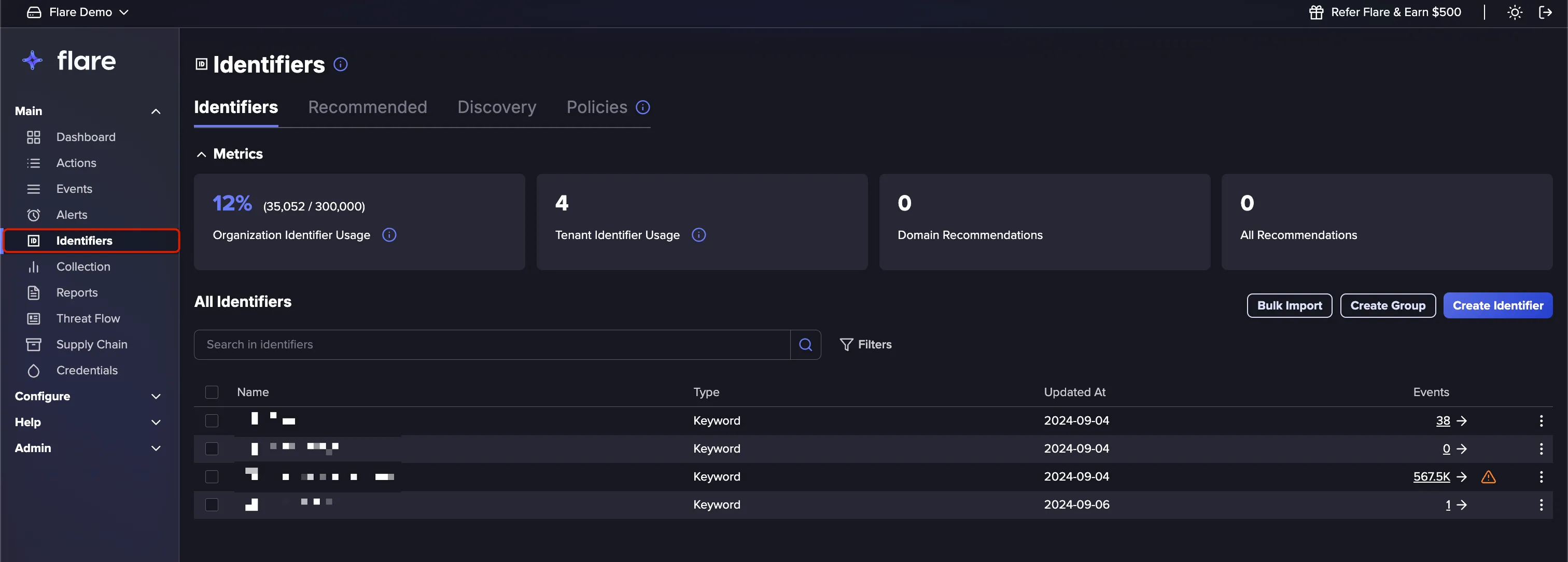Click the warning triangle icon on 567.5K row
The image size is (1568, 562).
[1488, 477]
